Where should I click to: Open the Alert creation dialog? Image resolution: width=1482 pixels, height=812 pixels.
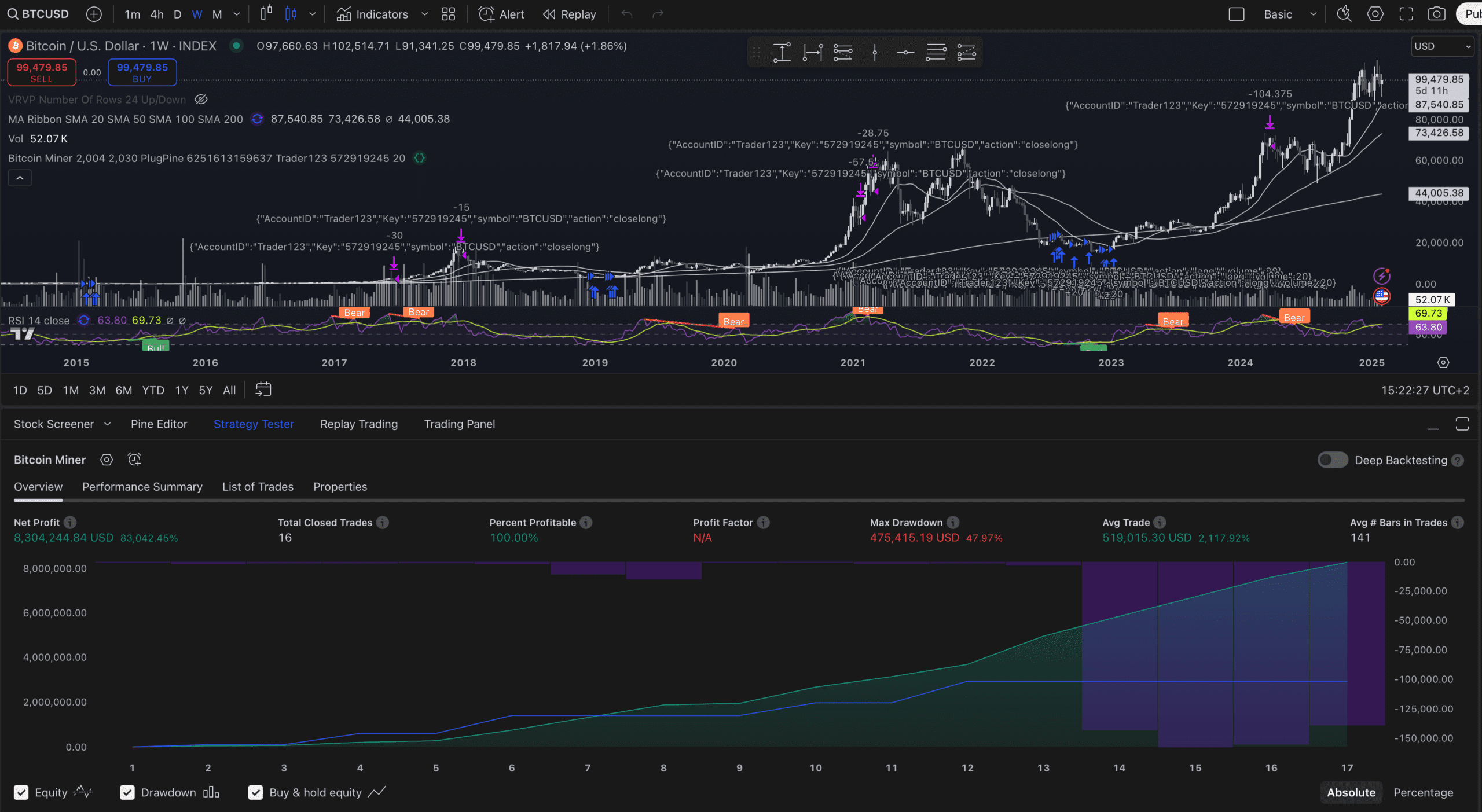pos(500,14)
